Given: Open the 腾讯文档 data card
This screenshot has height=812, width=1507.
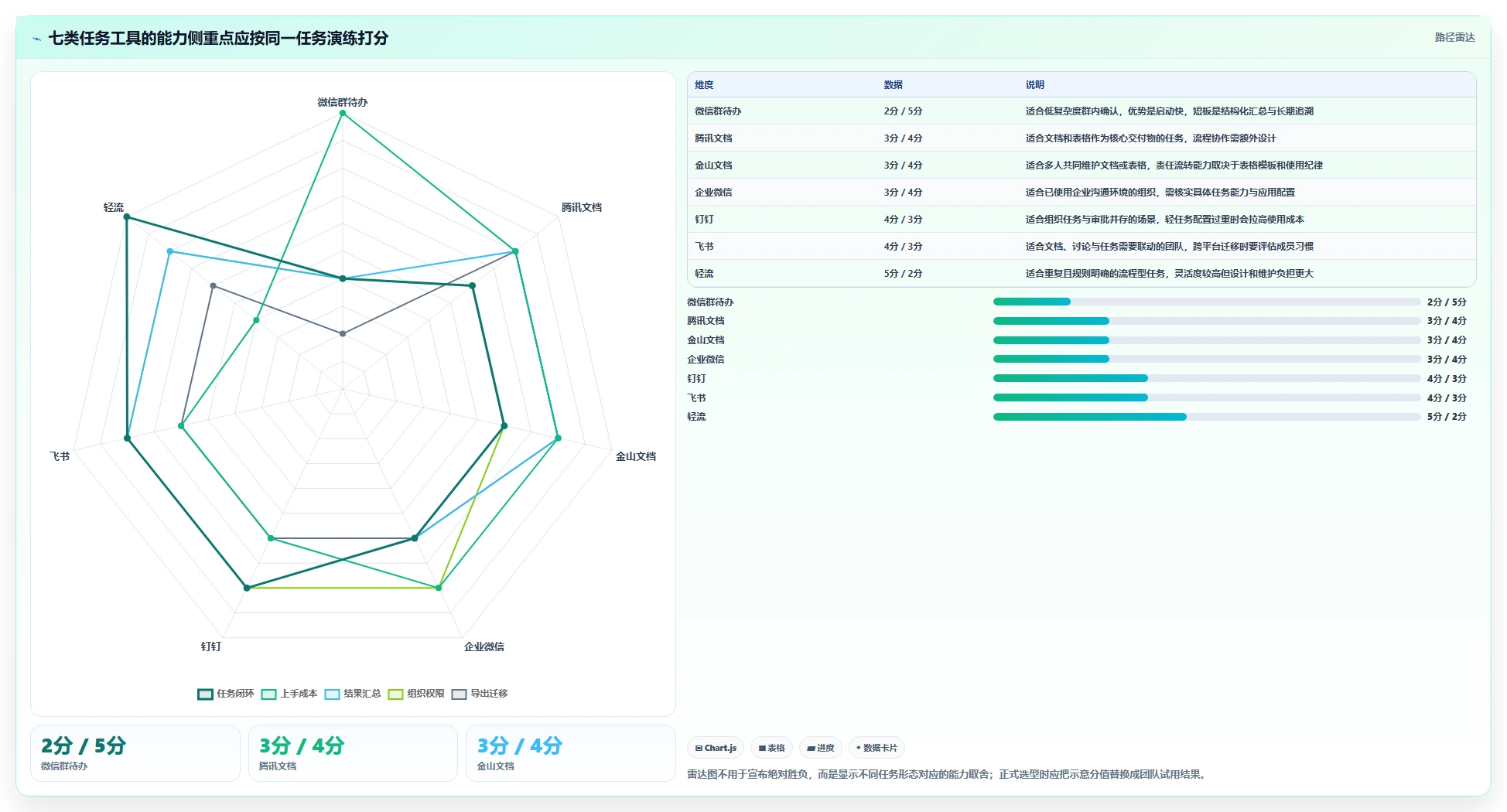Looking at the screenshot, I should click(353, 753).
